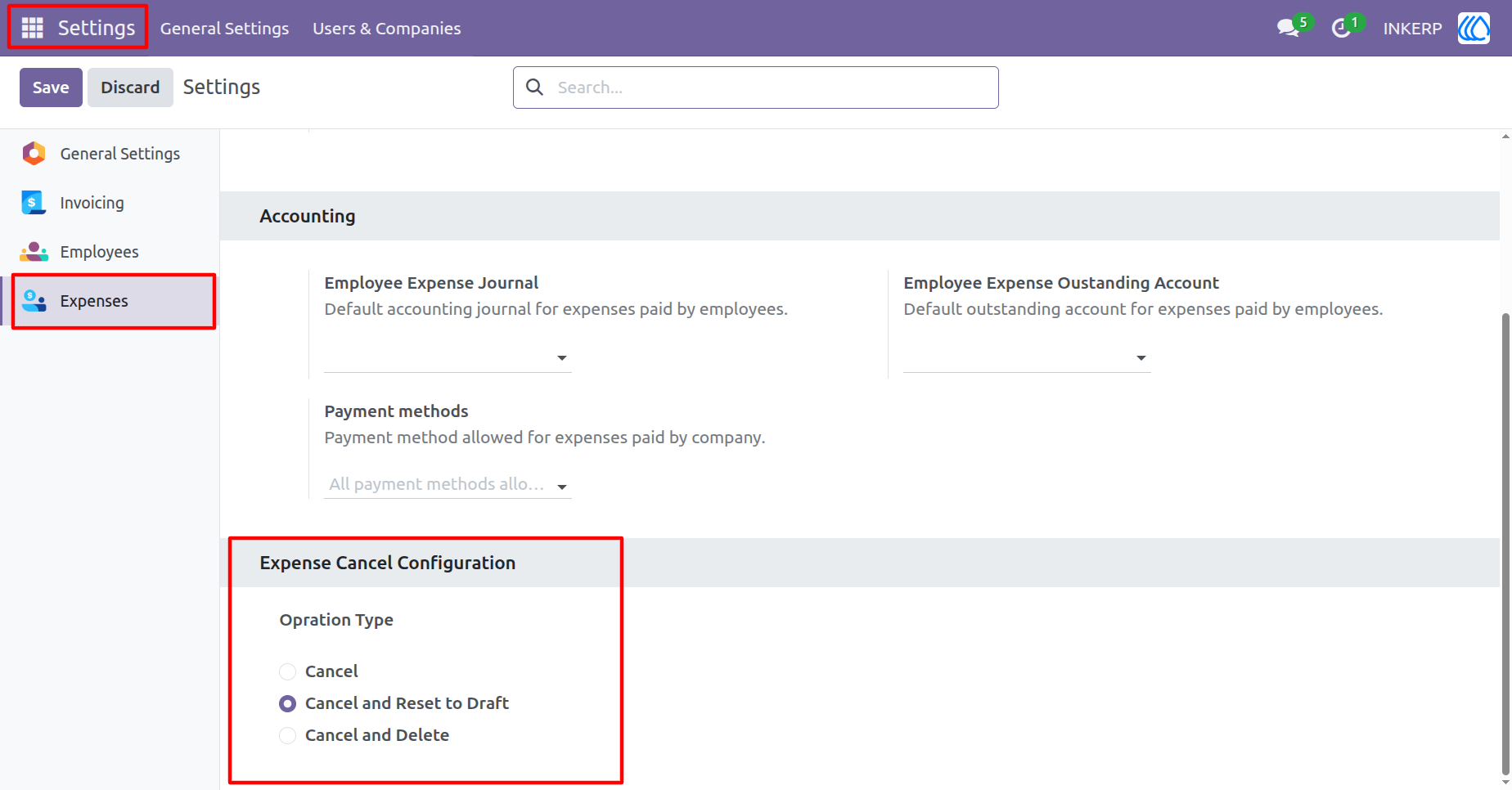Select Cancel and Reset to Draft option
The image size is (1512, 790).
point(287,703)
